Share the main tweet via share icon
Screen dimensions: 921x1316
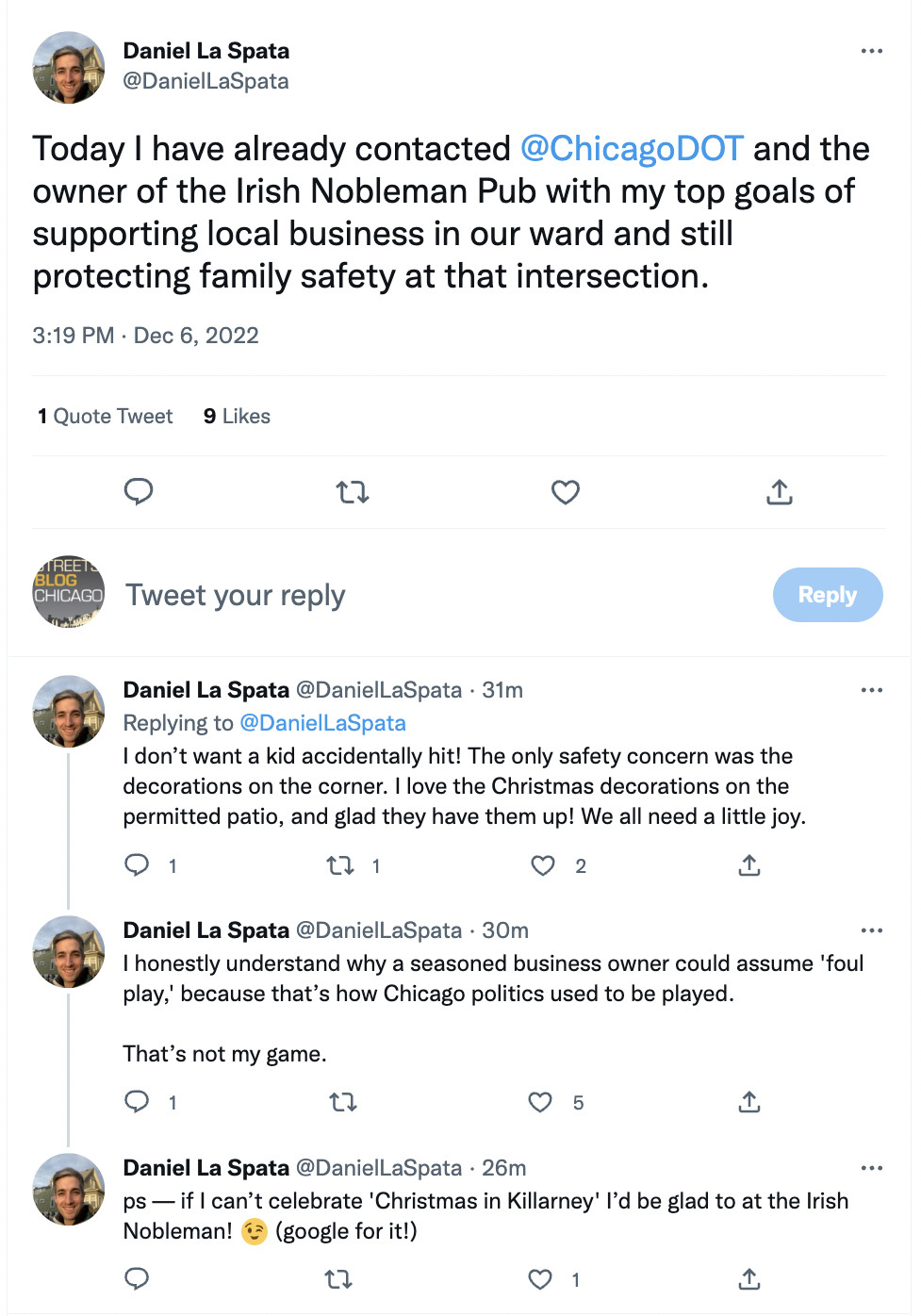coord(780,491)
